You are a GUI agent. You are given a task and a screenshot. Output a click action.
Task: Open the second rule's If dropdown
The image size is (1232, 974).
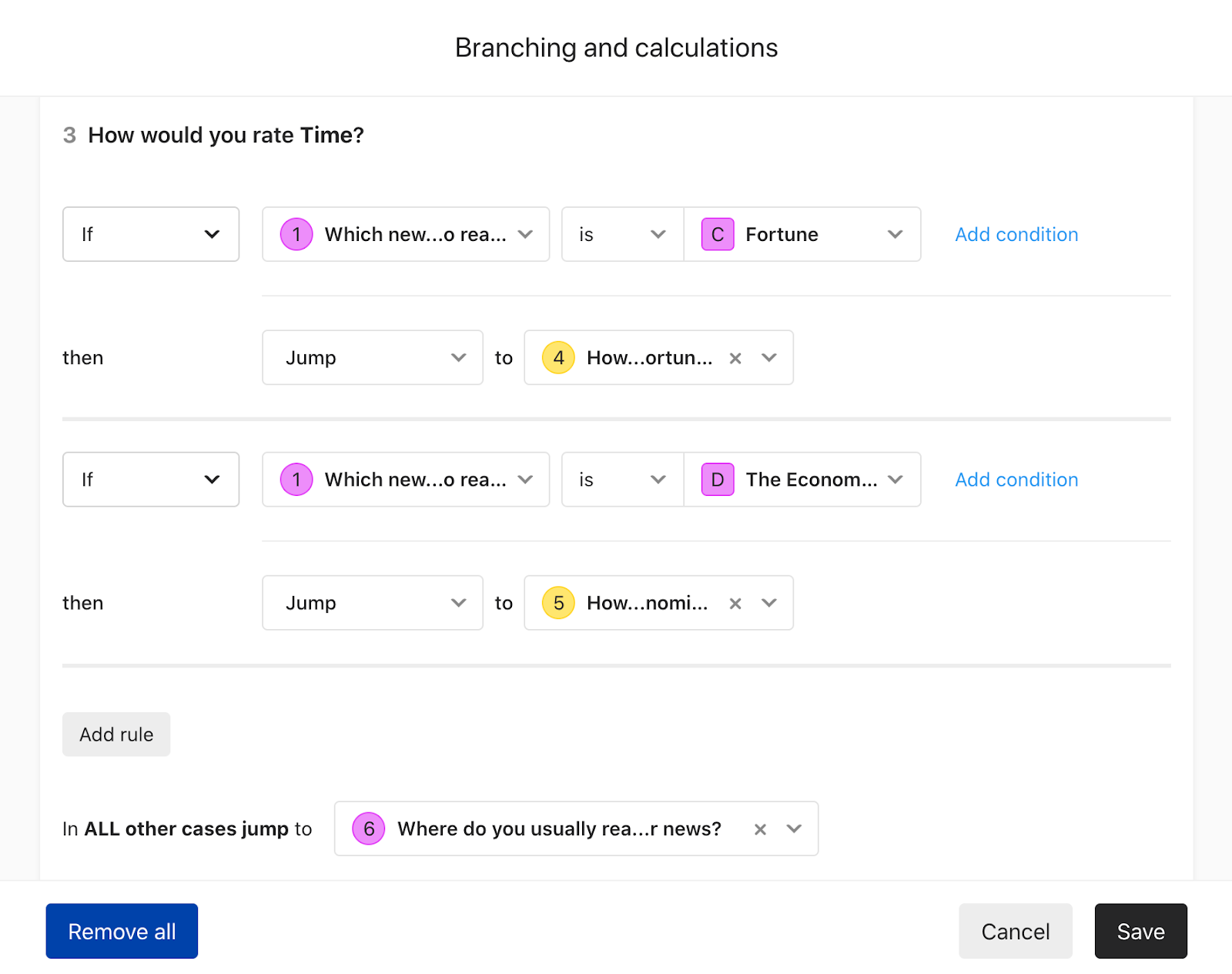(151, 480)
